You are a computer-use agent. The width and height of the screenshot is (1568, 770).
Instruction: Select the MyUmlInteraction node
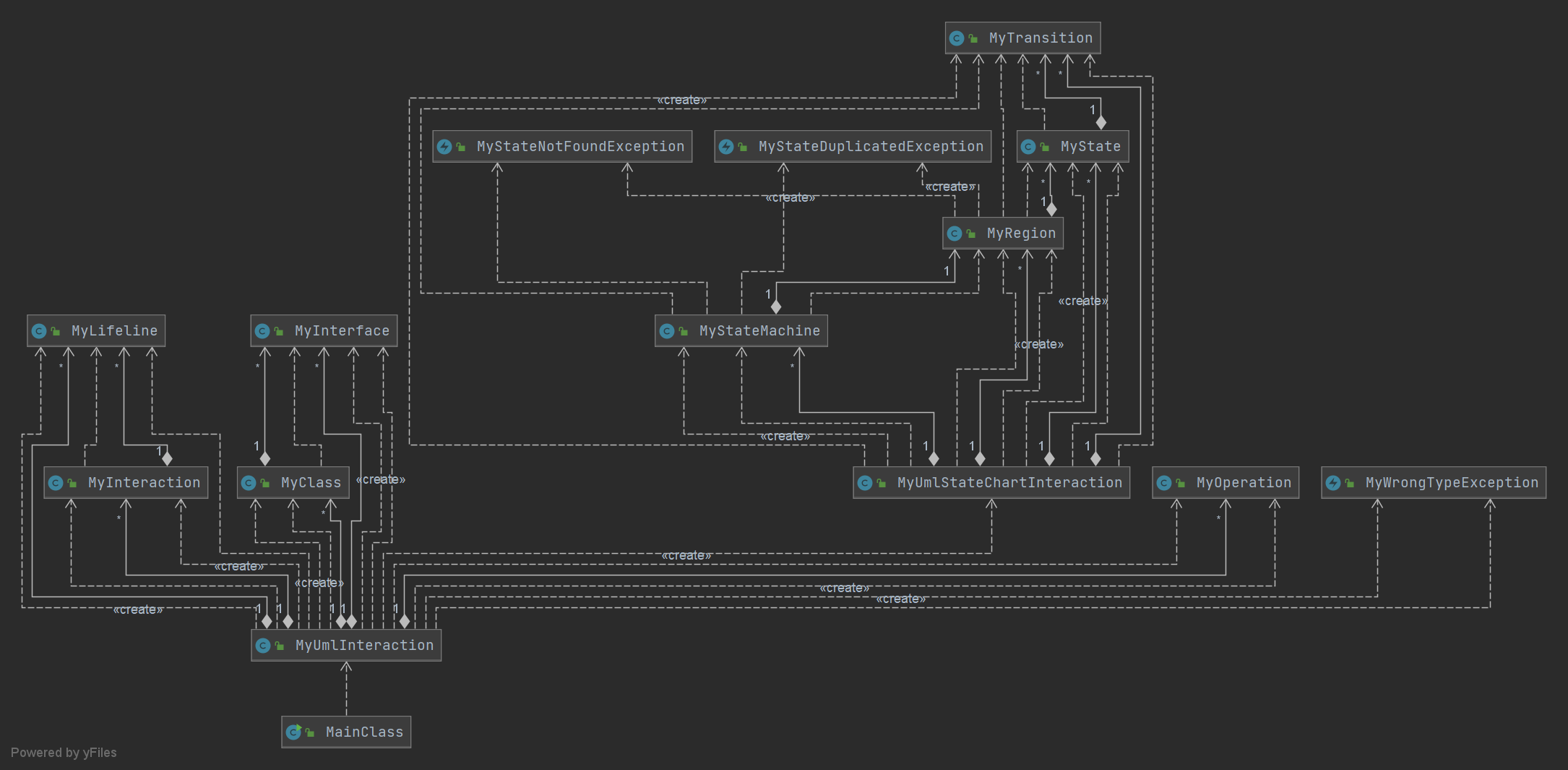[x=346, y=645]
